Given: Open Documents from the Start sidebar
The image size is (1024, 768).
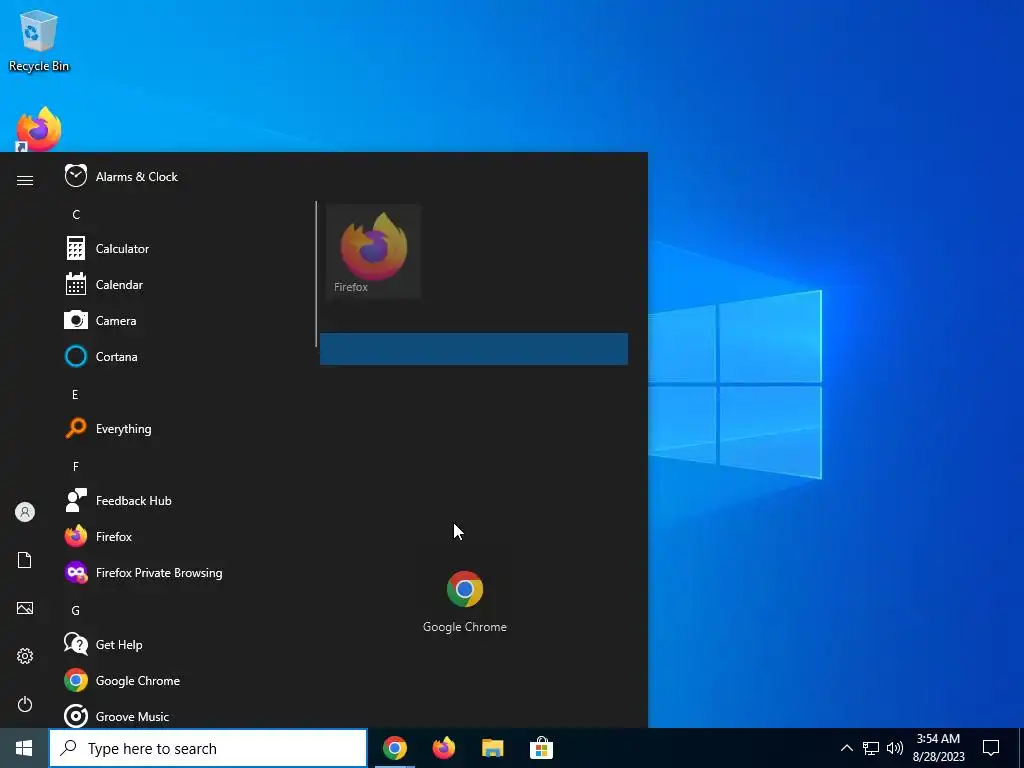Looking at the screenshot, I should pos(25,560).
